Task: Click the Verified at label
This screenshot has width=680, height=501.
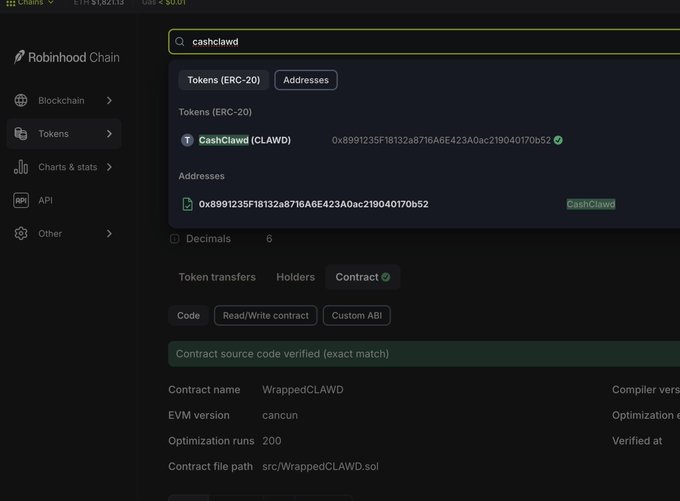Action: click(637, 441)
